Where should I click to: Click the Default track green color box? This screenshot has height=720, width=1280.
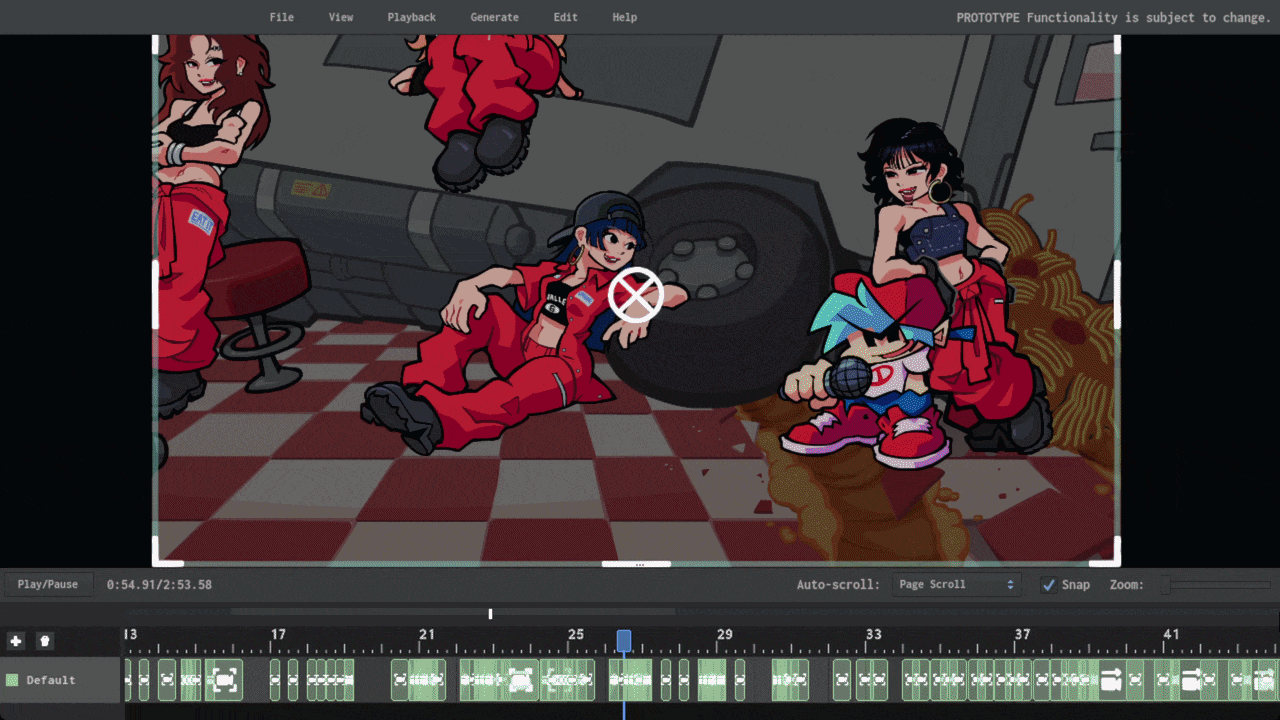pyautogui.click(x=12, y=680)
